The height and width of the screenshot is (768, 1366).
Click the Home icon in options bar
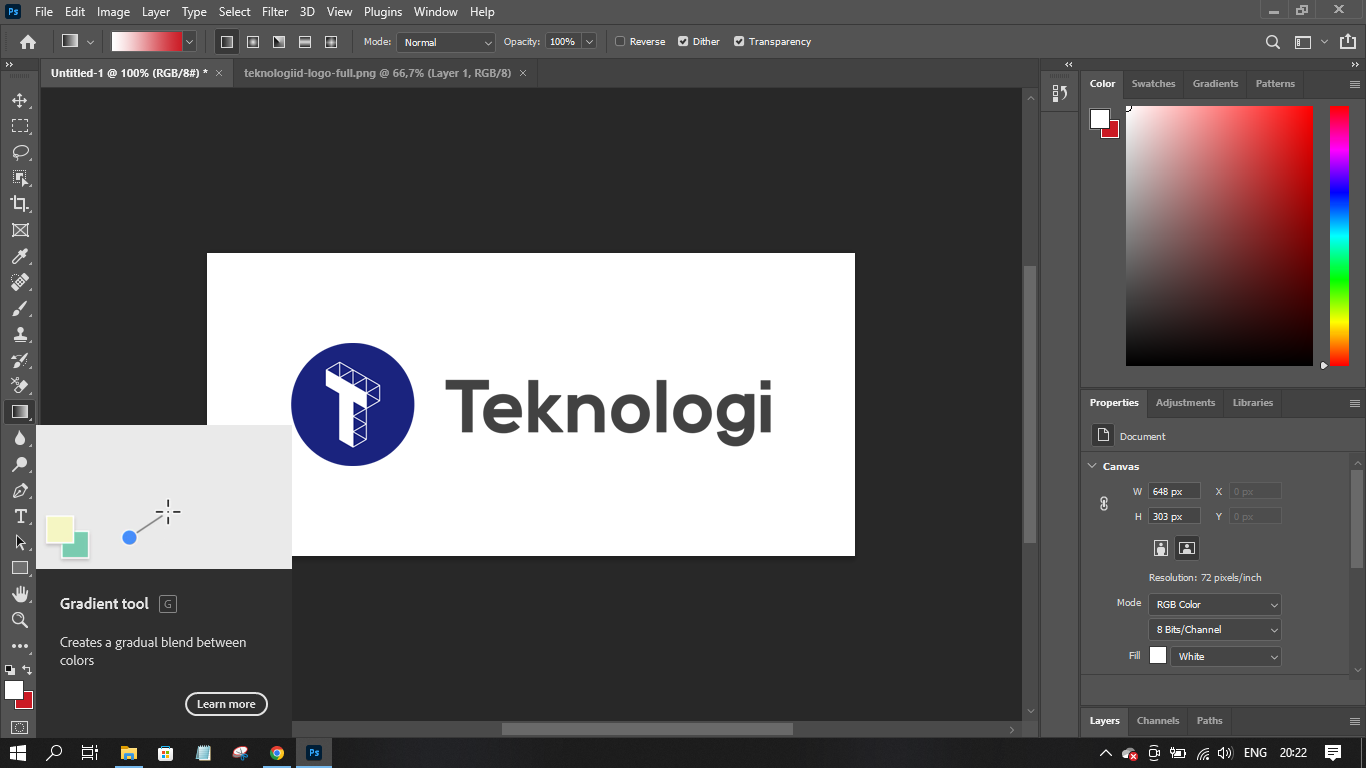click(28, 42)
